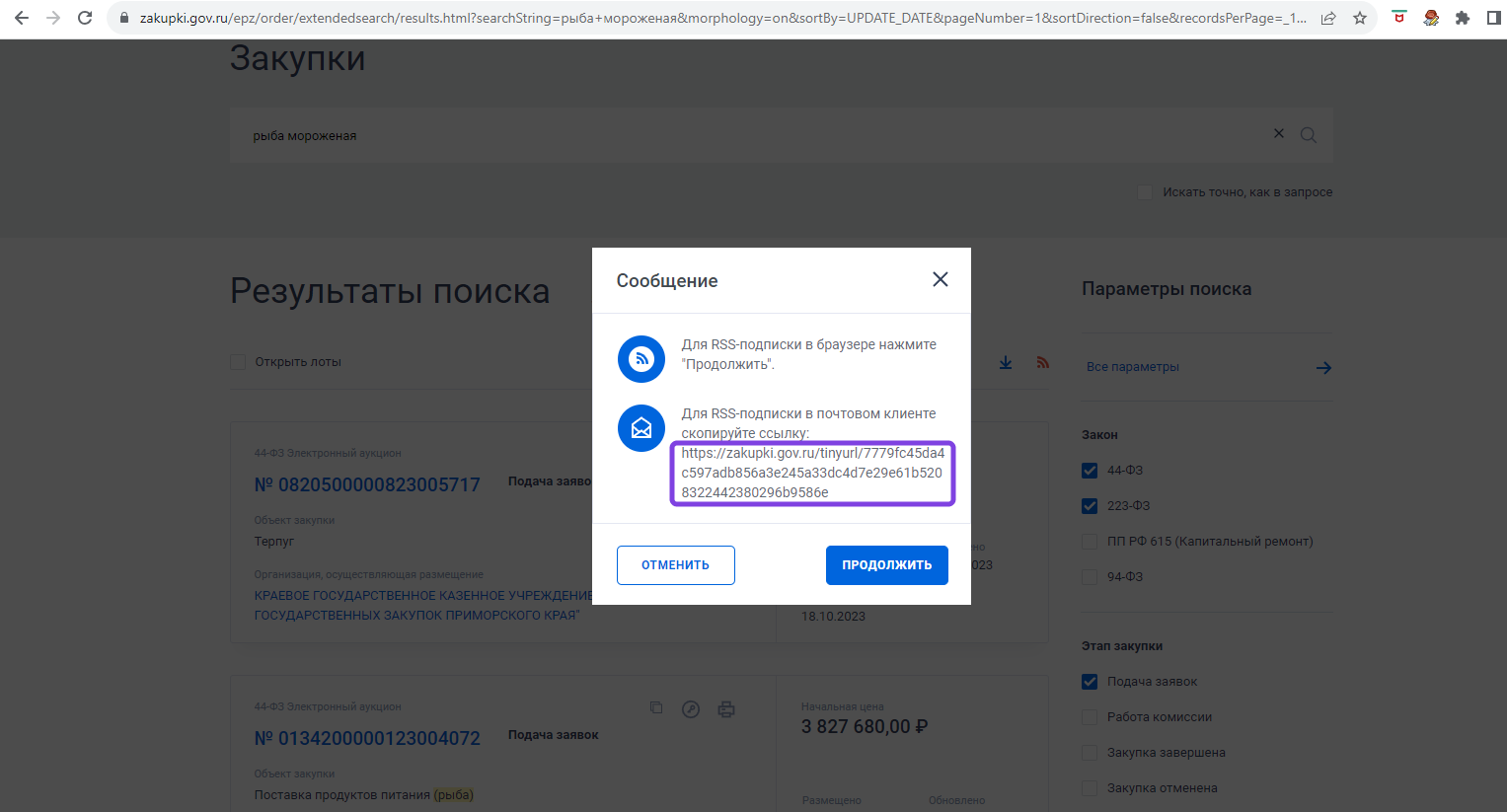
Task: Copy icon on purchase 0134200000123004072
Action: [x=656, y=707]
